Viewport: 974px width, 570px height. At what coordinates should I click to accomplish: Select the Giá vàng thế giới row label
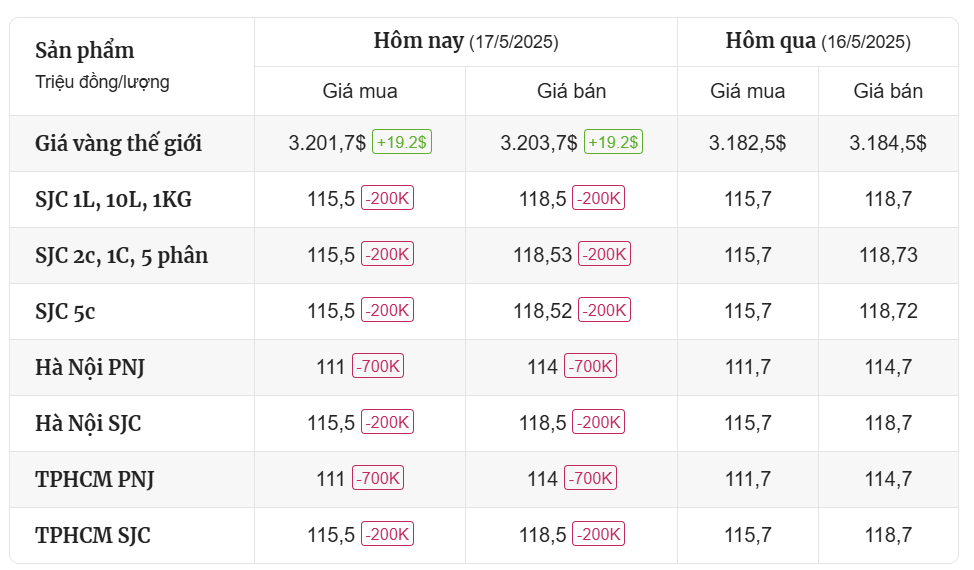[119, 143]
